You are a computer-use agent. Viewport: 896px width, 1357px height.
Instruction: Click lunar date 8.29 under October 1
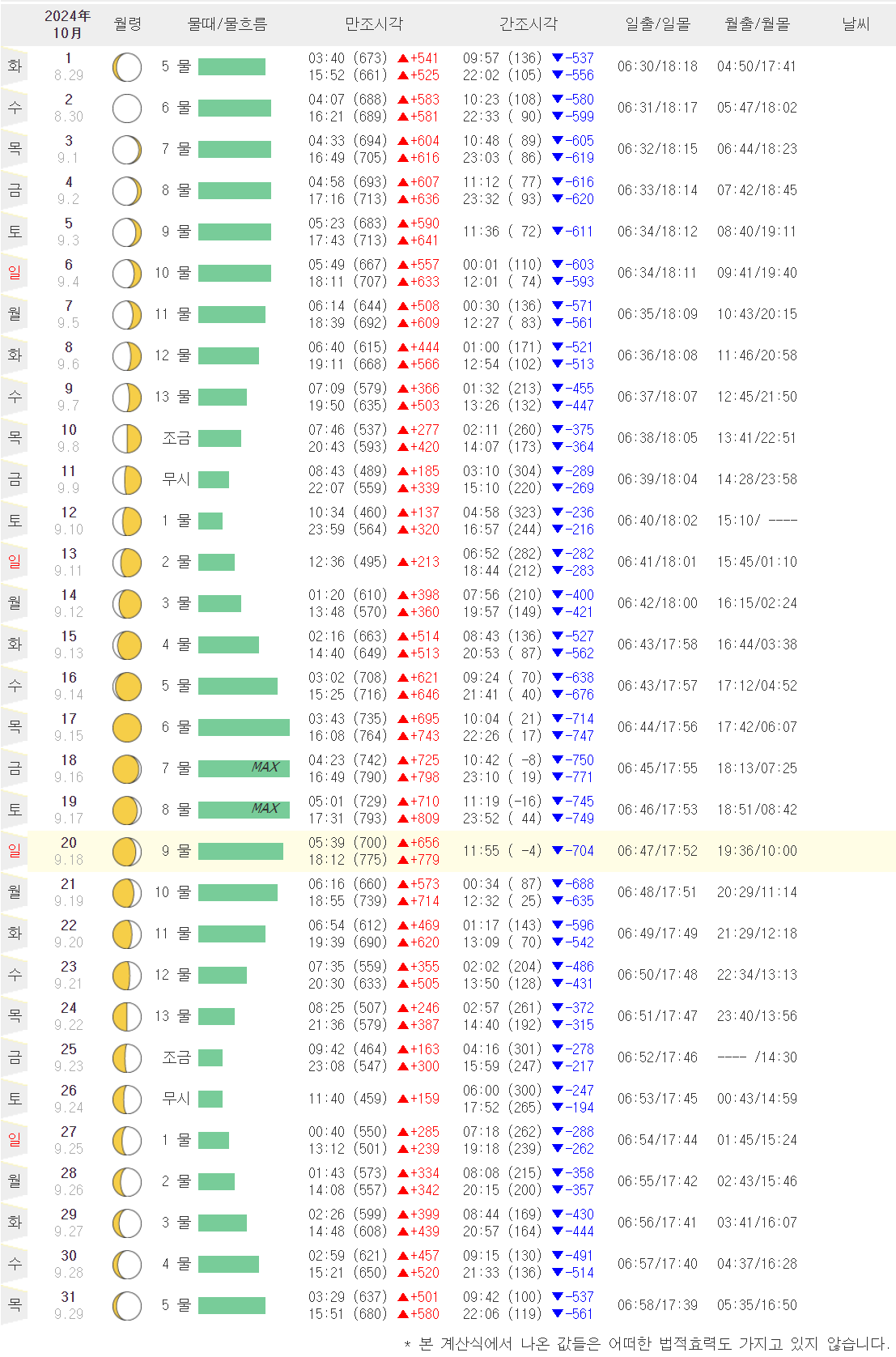click(69, 75)
